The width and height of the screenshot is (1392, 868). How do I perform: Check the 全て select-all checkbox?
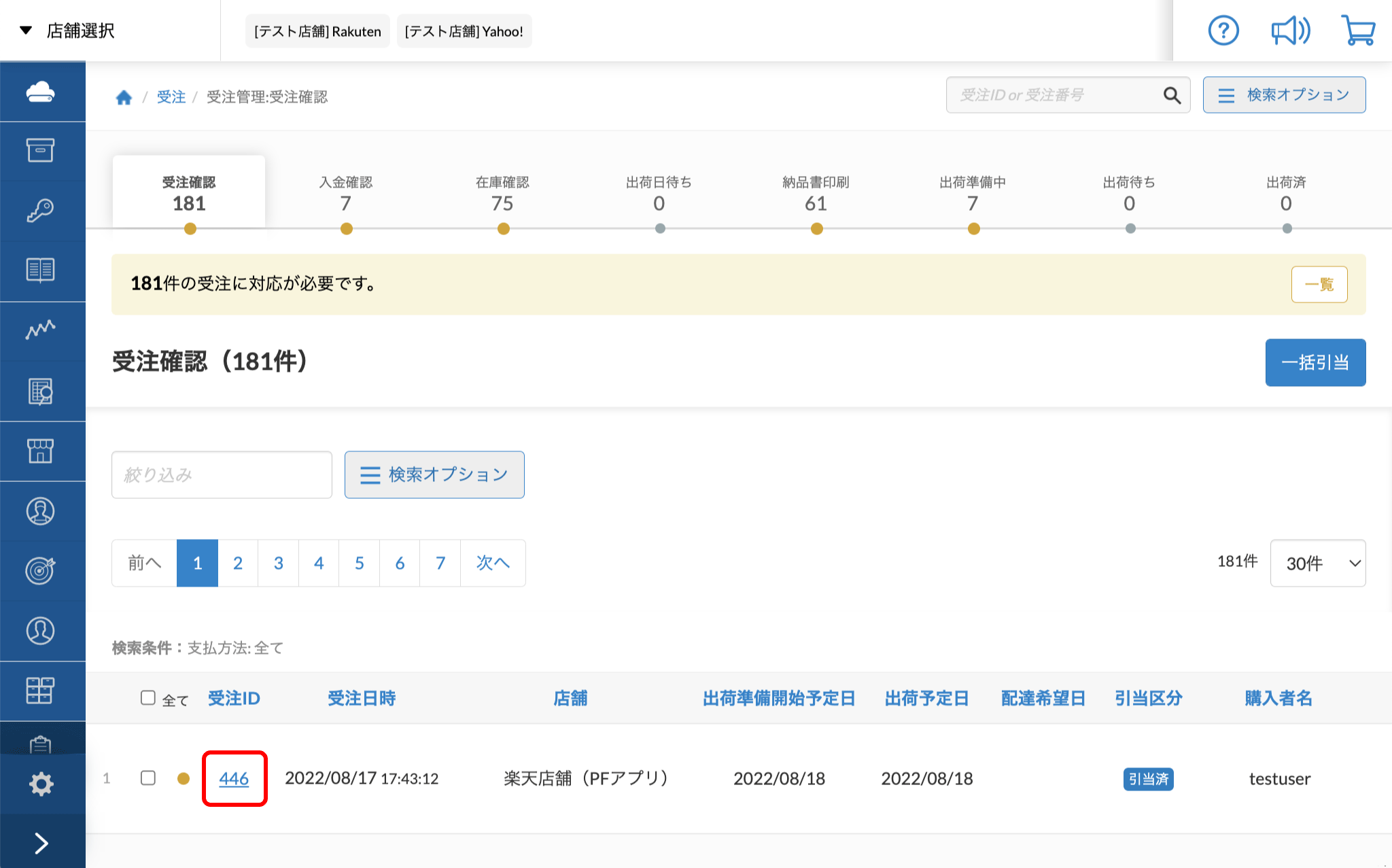(147, 698)
